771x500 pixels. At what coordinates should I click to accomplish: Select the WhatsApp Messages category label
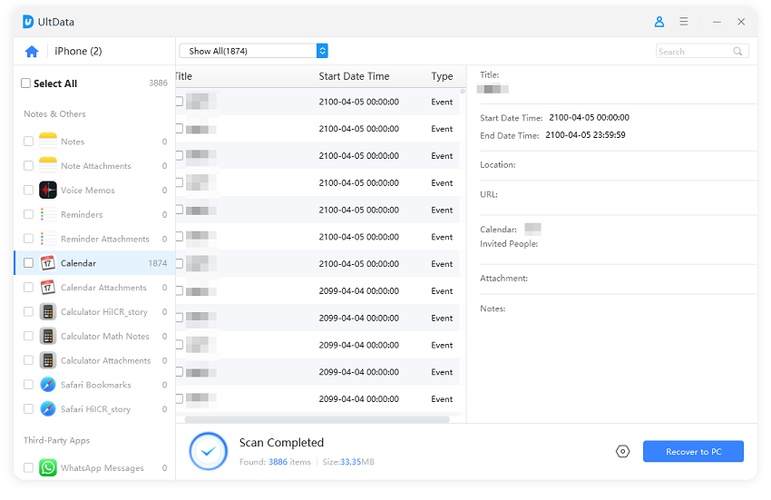tap(102, 468)
